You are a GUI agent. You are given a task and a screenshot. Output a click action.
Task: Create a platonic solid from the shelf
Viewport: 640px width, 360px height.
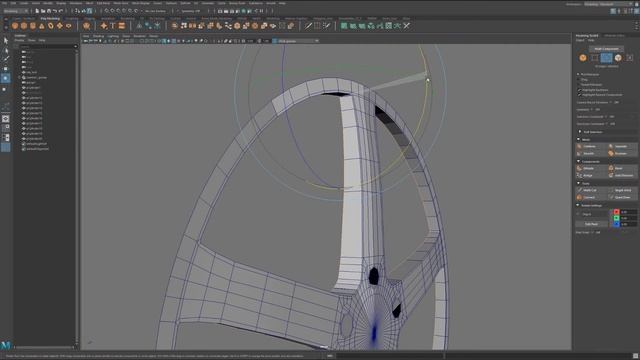point(87,26)
